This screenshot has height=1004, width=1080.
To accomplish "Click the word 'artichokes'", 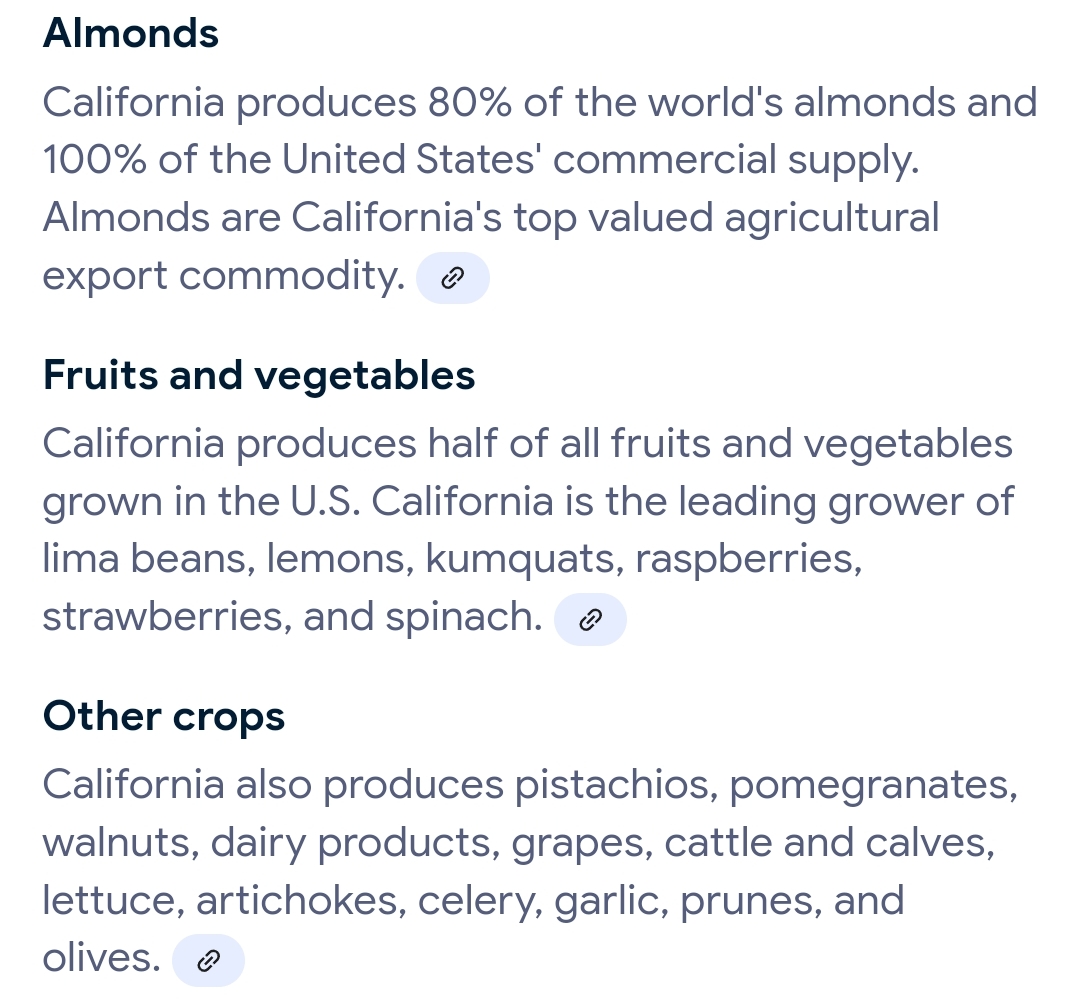I will (300, 901).
